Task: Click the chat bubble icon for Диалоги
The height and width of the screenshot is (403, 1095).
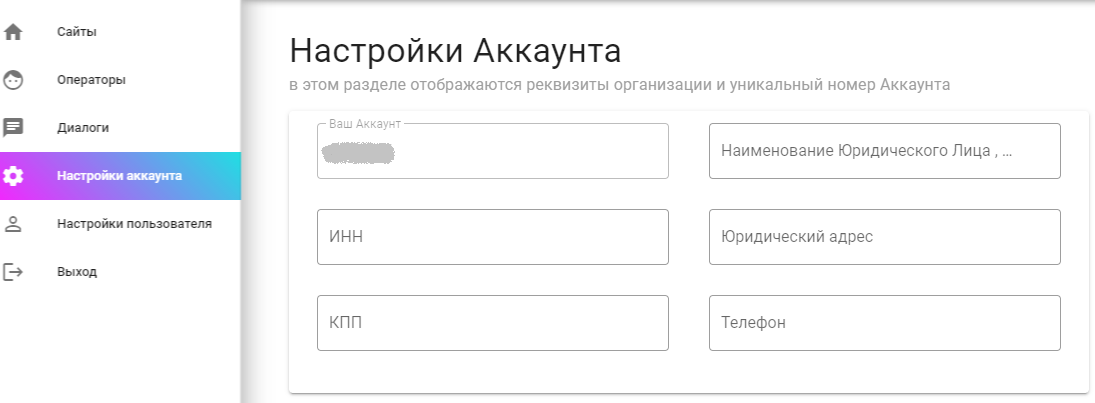Action: coord(13,128)
